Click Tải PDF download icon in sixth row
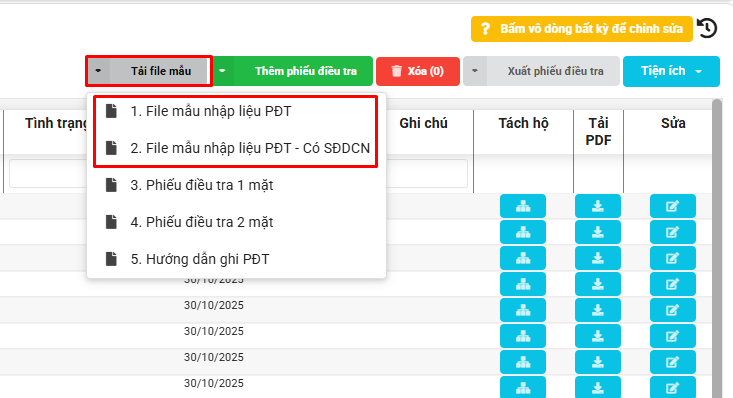This screenshot has height=398, width=733. (598, 336)
